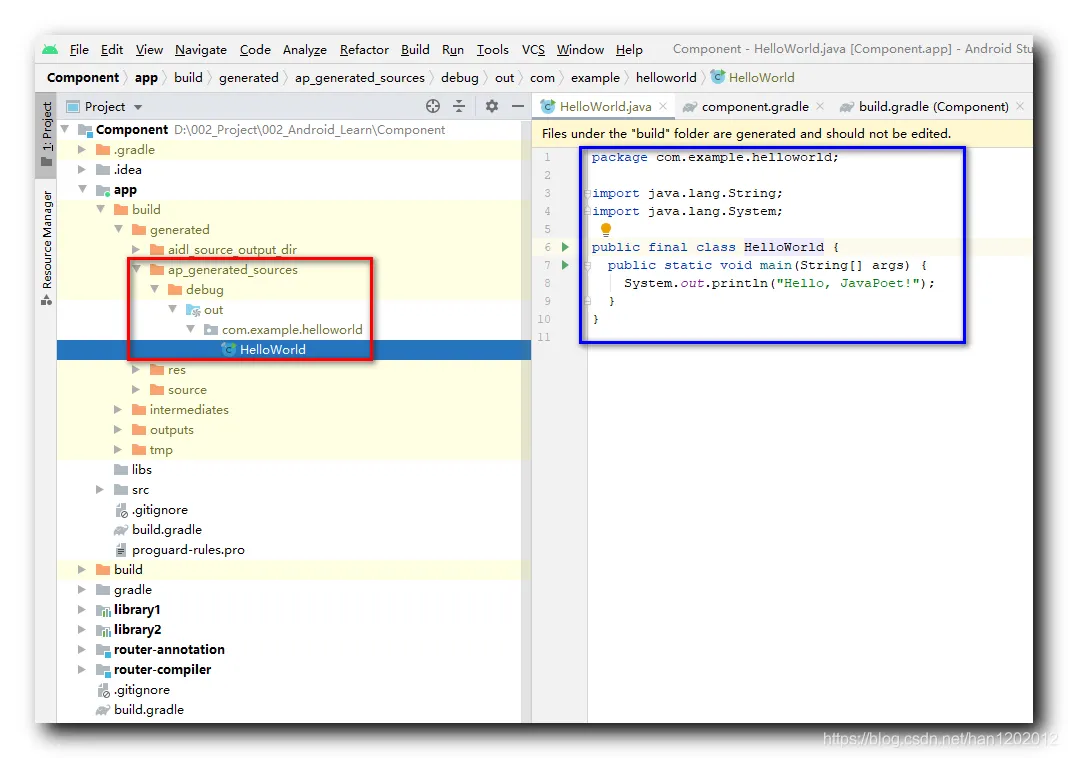Open the Tools menu
Viewport: 1068px width, 758px height.
[492, 50]
